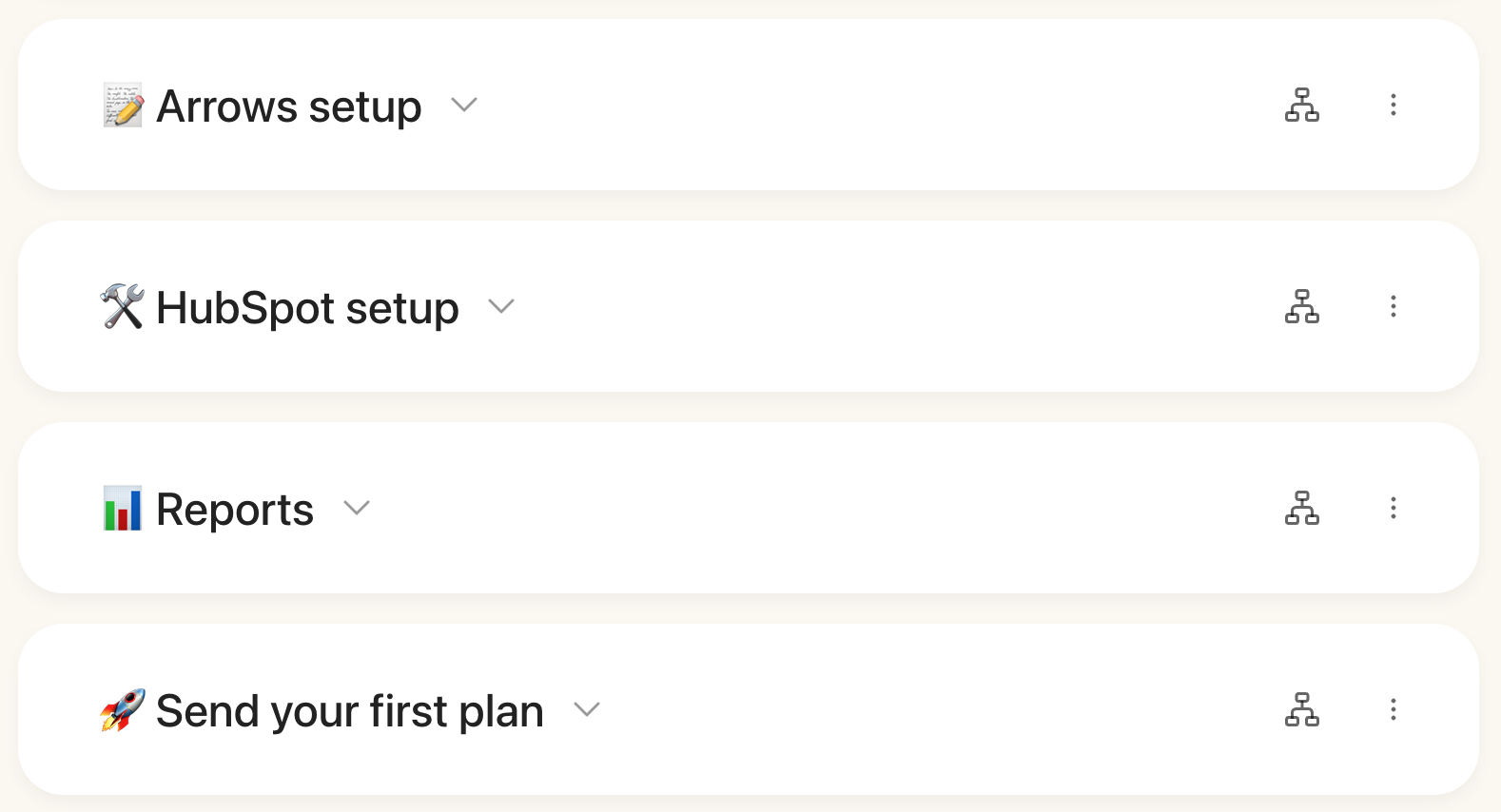
Task: Click hierarchy icon in Arrows setup row
Action: click(x=1301, y=105)
